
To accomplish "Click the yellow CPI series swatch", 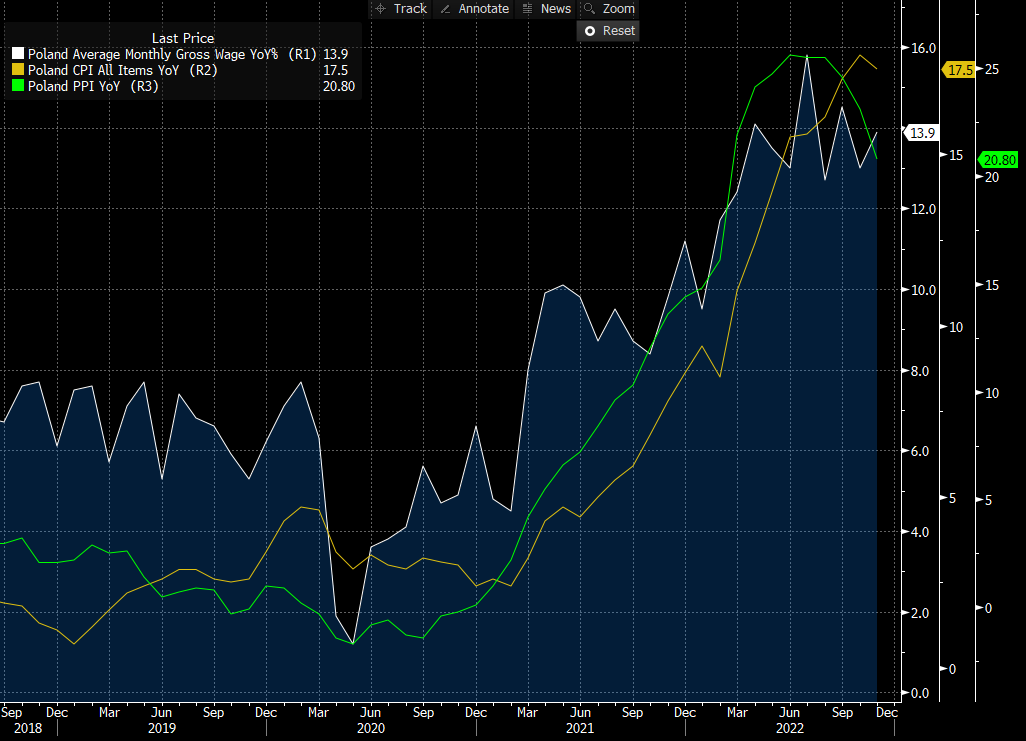I will (x=18, y=70).
